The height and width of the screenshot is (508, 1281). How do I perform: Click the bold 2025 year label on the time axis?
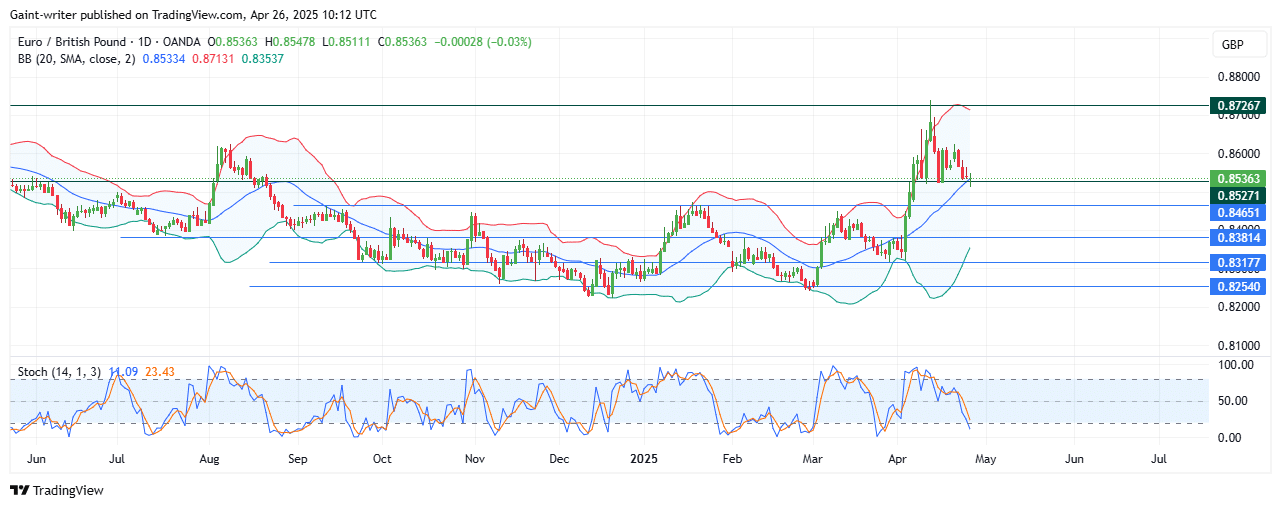point(645,459)
